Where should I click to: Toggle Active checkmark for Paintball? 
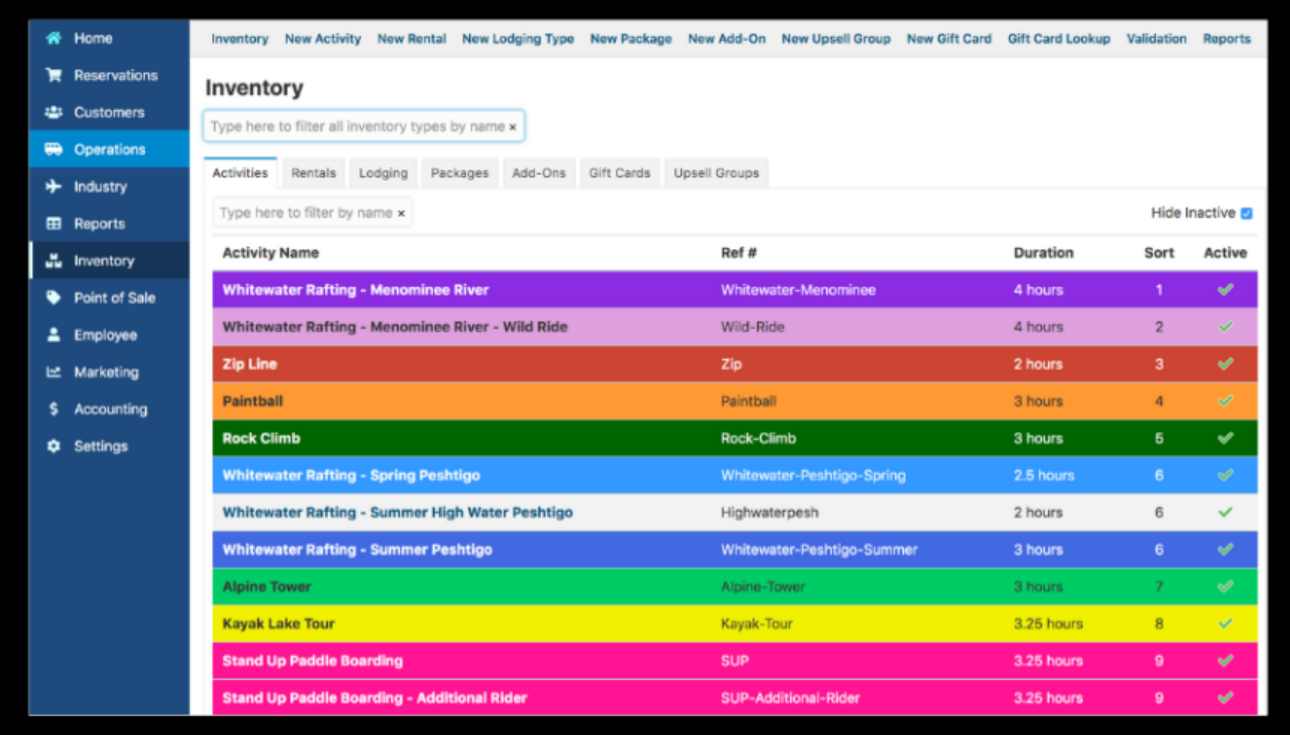[x=1225, y=401]
